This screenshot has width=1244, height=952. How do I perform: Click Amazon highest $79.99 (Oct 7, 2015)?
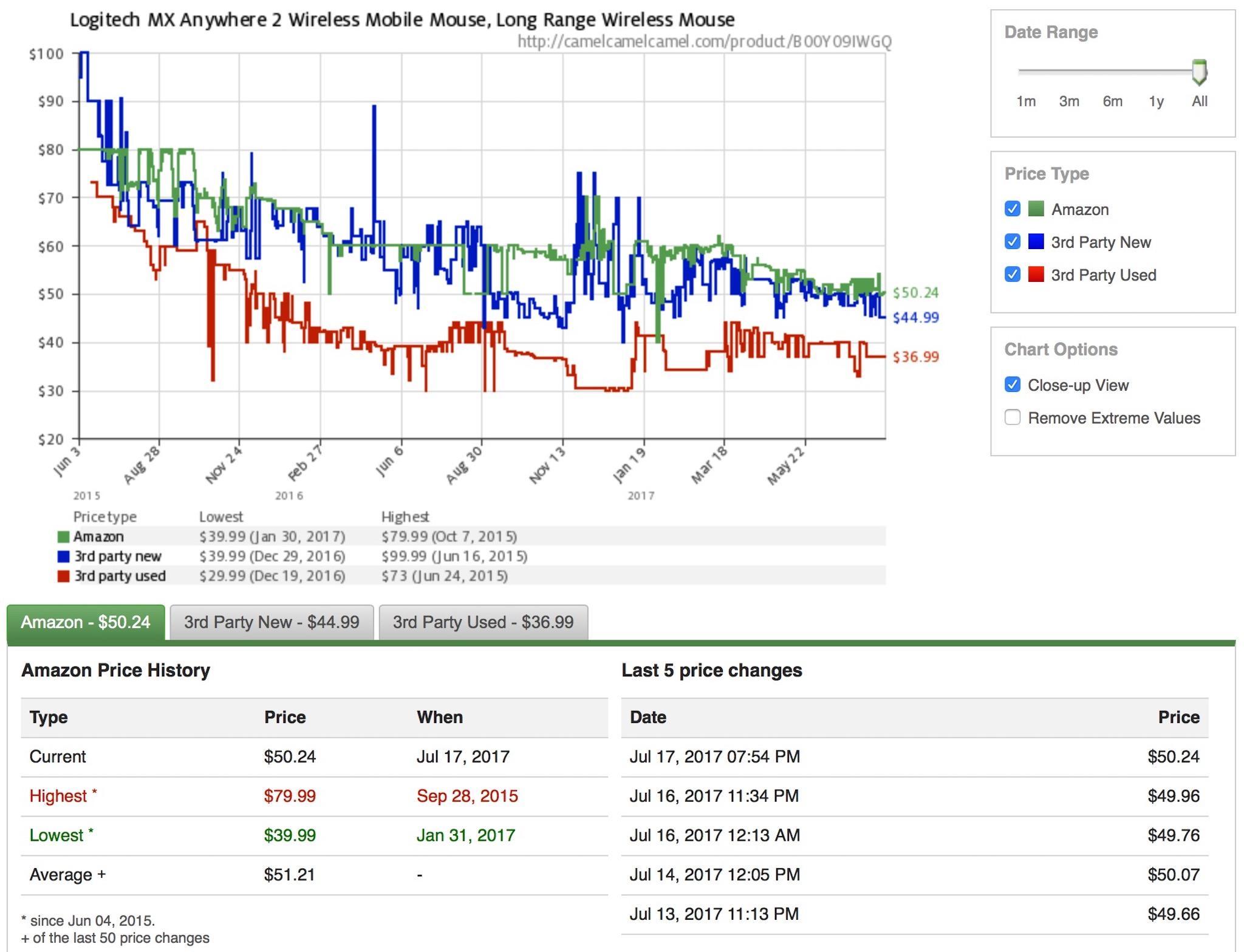tap(449, 537)
